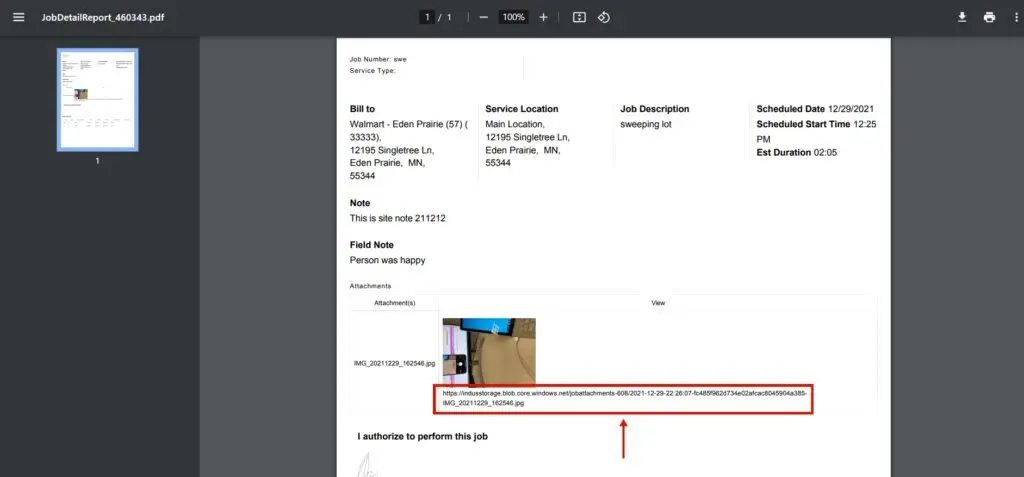Click the Service Location heading
1024x477 pixels.
click(522, 109)
